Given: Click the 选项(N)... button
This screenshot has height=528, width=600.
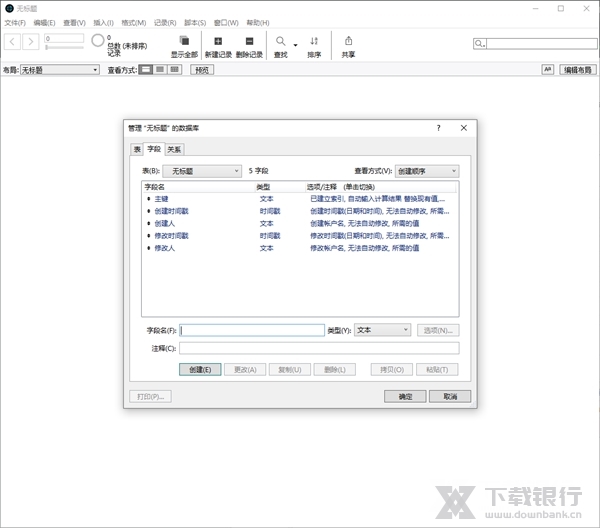Looking at the screenshot, I should [x=438, y=330].
